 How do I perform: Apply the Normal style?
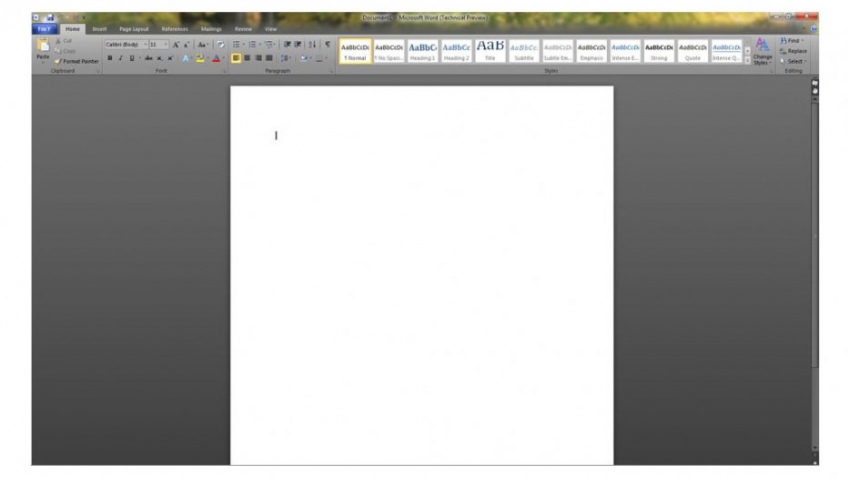point(355,51)
